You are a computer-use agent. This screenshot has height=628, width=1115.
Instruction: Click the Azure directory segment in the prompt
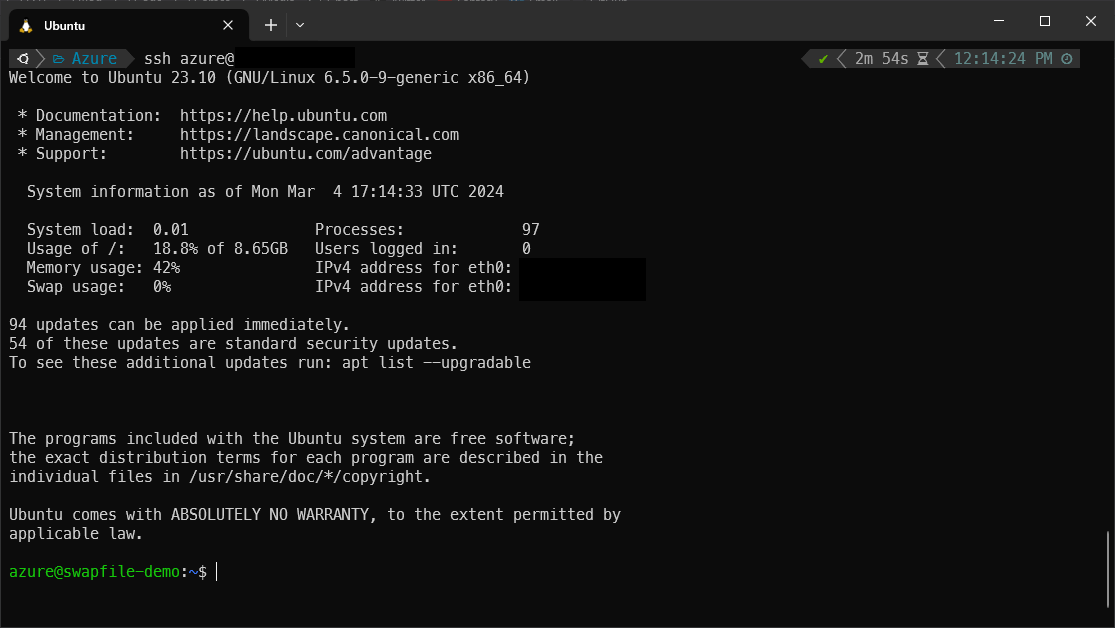click(94, 58)
